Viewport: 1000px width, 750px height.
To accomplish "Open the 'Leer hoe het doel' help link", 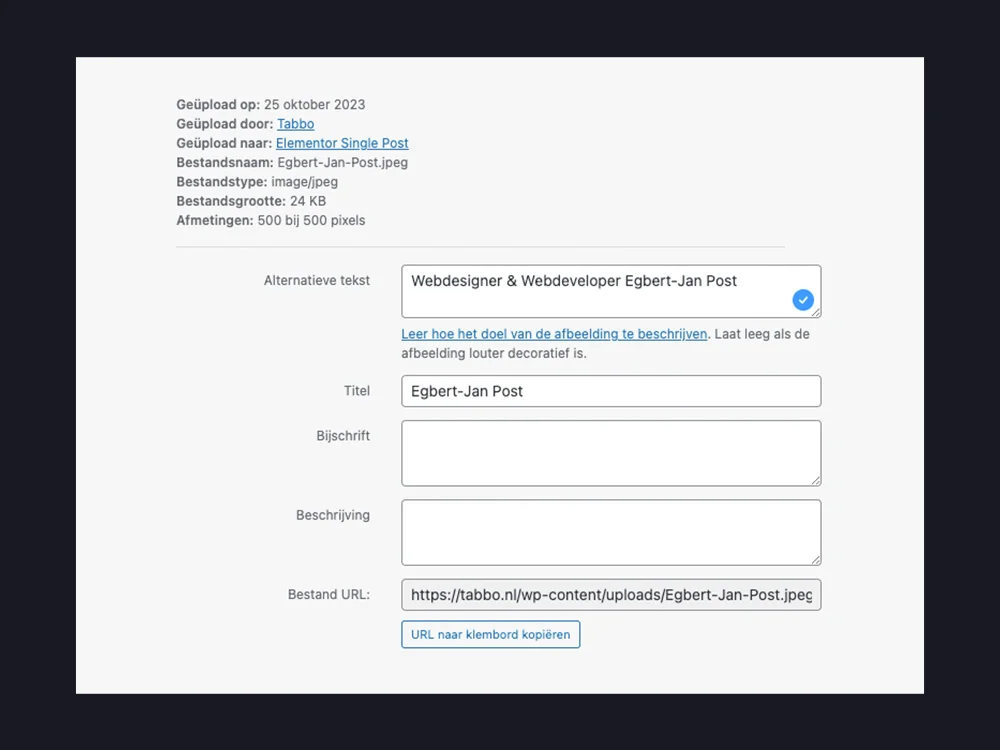I will click(x=554, y=334).
